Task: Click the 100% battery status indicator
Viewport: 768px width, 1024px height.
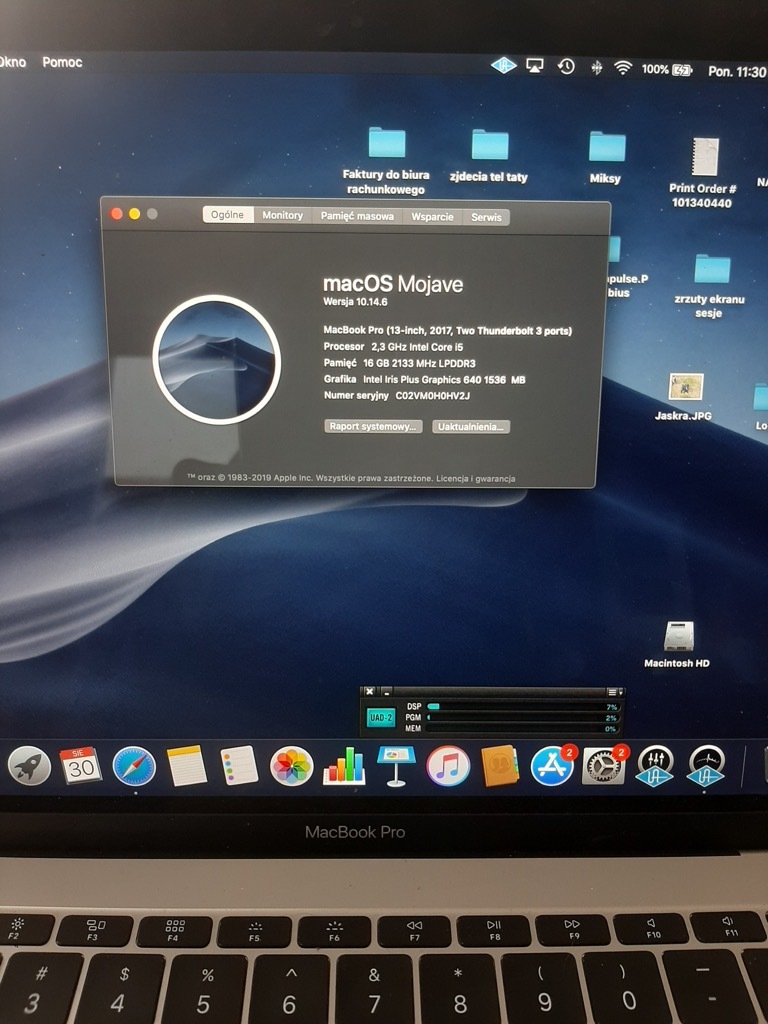Action: (x=667, y=69)
